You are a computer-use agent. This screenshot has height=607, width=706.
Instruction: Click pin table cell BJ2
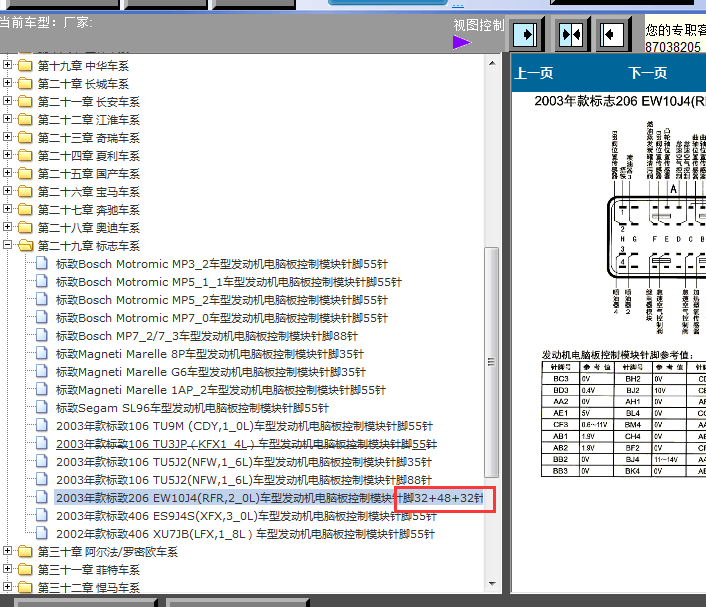pos(633,390)
